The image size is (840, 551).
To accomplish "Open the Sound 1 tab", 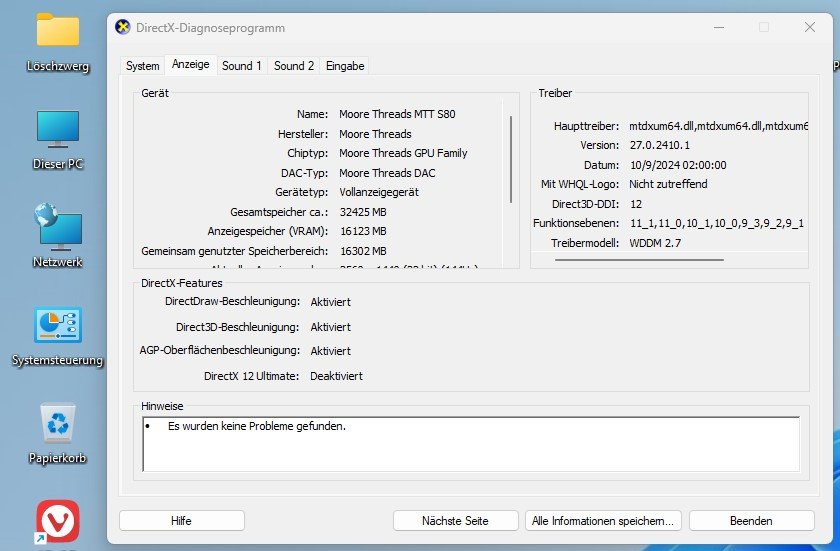I will (242, 66).
